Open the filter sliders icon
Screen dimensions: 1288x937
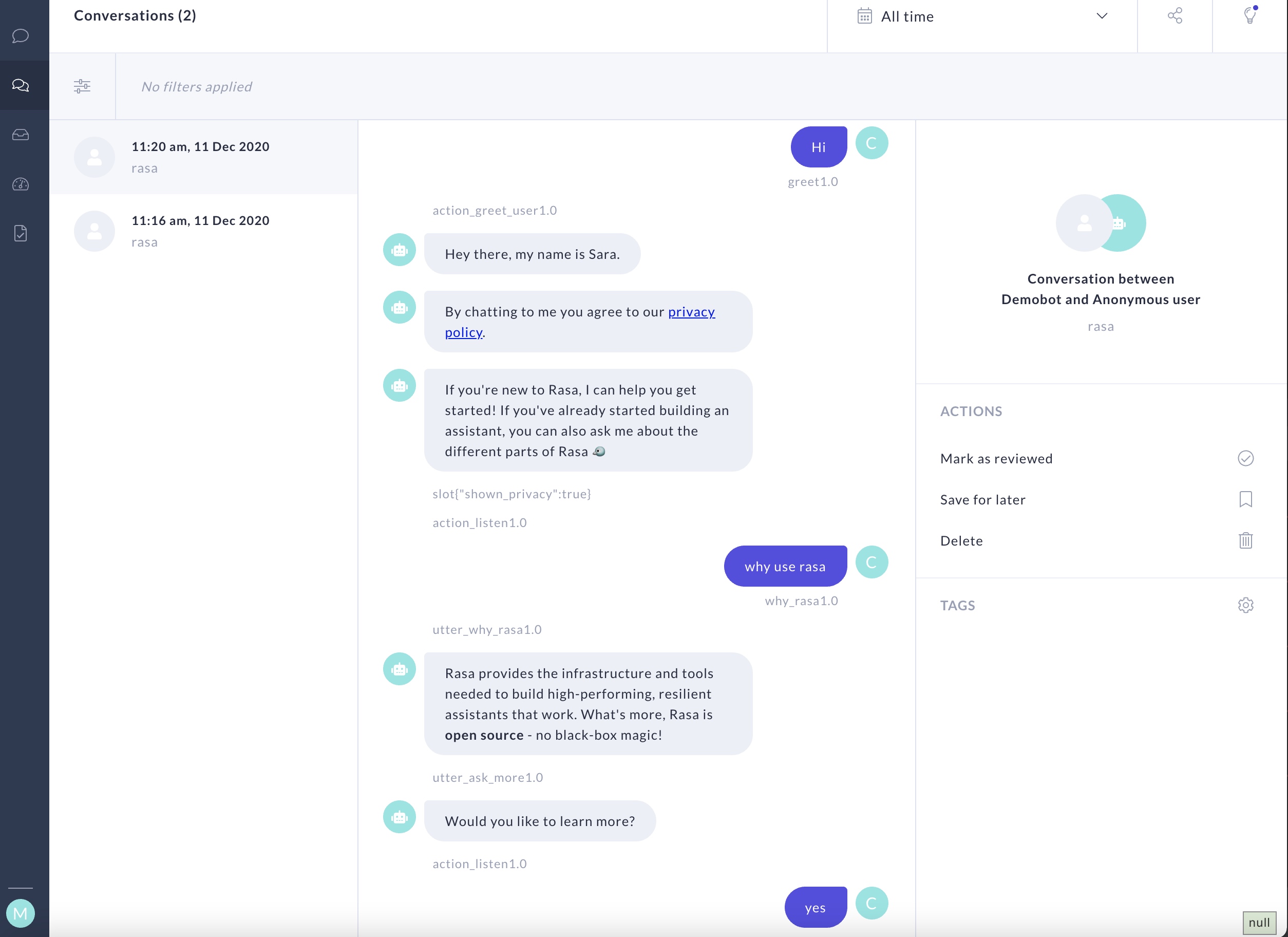tap(82, 86)
